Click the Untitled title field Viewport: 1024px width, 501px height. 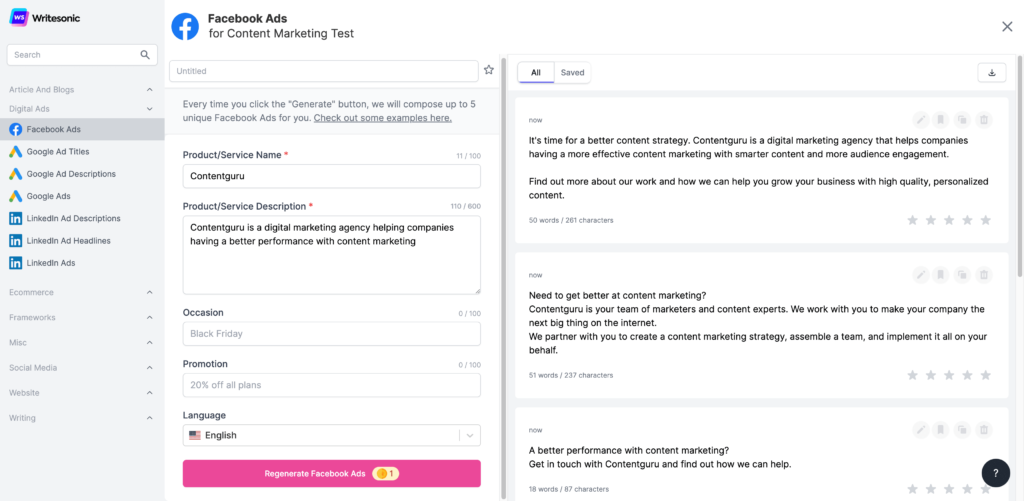pos(324,71)
